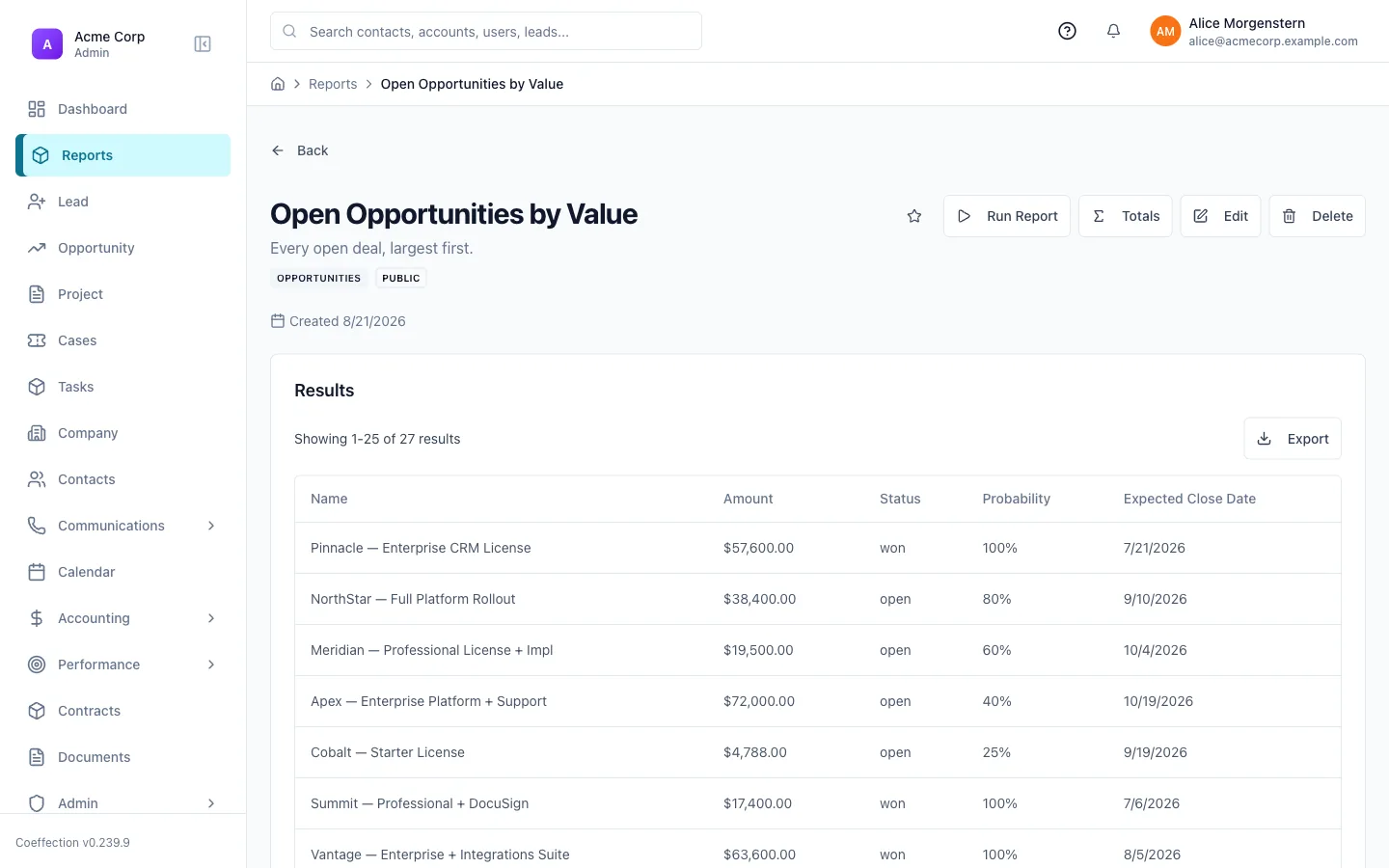1389x868 pixels.
Task: Click the Communications phone icon
Action: click(x=37, y=526)
